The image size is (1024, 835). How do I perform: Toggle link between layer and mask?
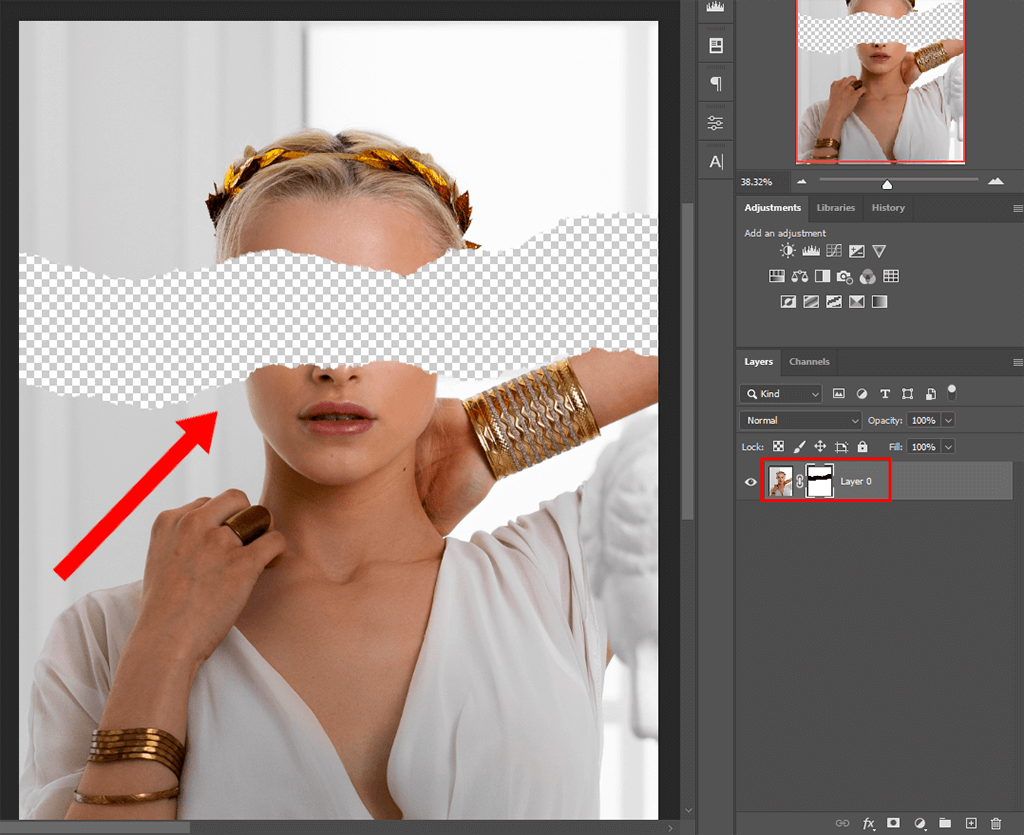(x=800, y=482)
